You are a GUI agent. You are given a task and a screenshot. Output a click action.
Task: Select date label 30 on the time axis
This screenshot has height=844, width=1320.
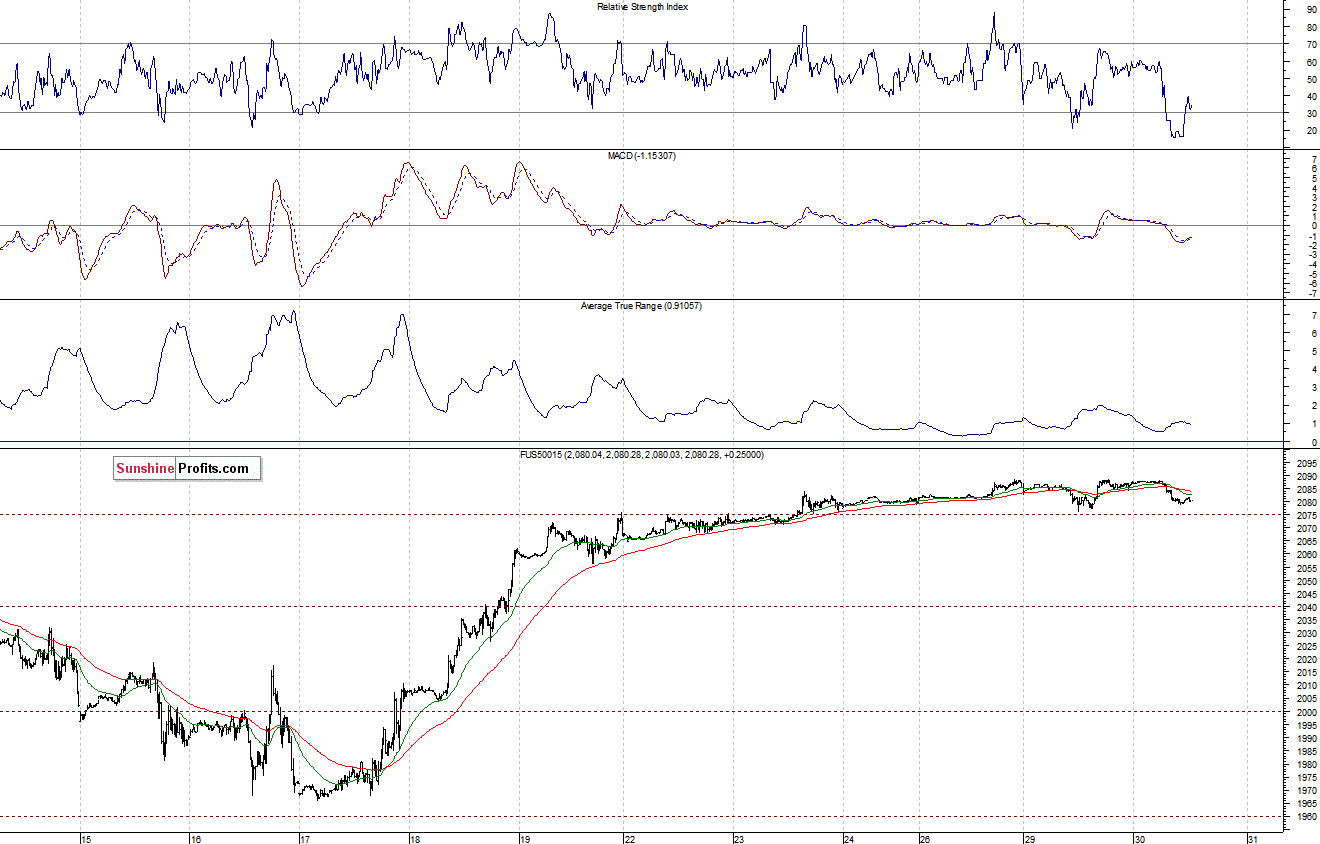tap(1138, 838)
